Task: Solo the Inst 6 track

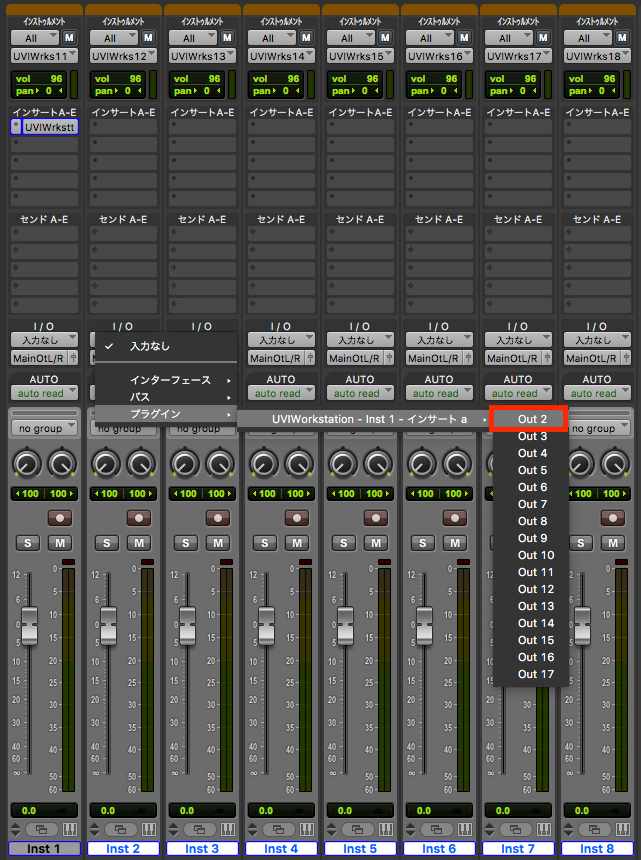Action: point(423,543)
